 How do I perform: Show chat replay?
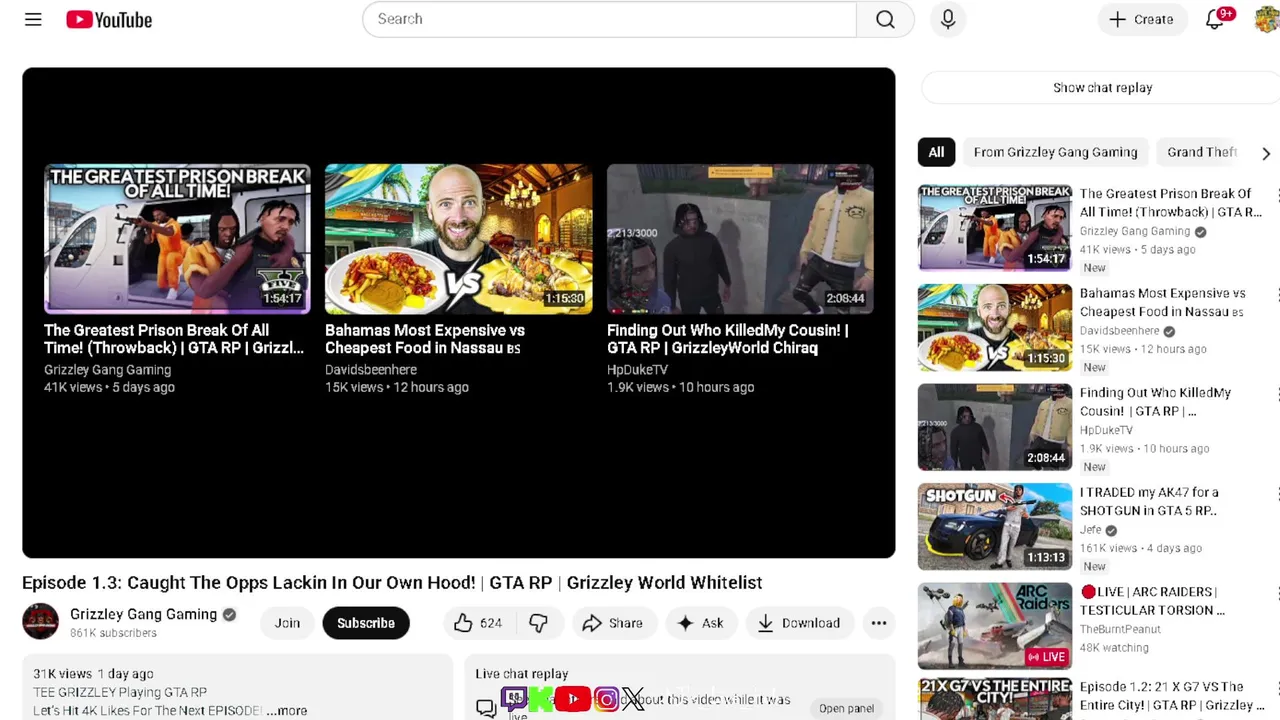pos(1102,88)
